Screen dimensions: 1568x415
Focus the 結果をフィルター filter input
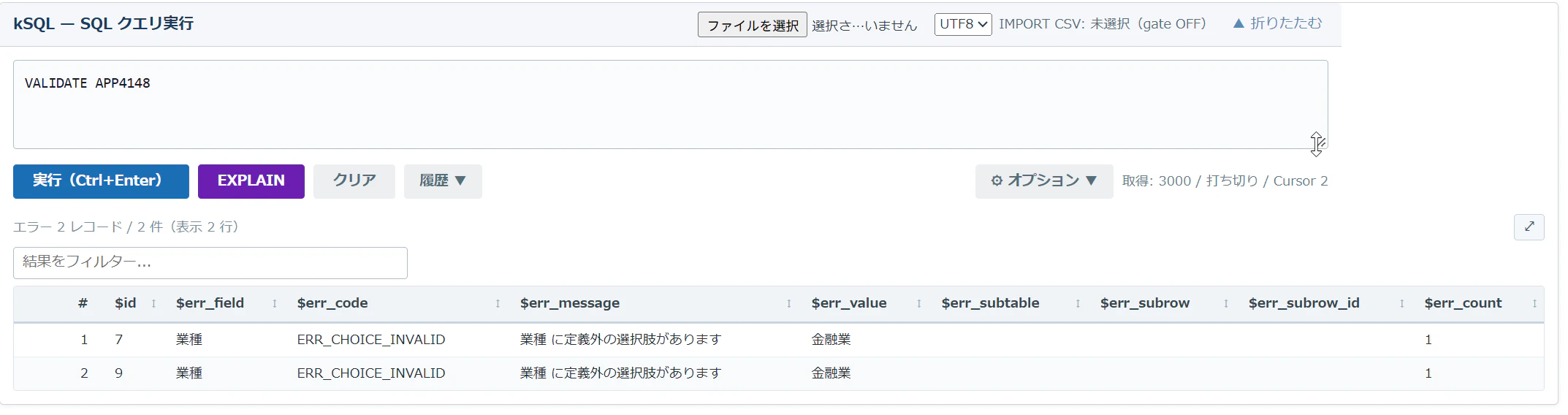[210, 262]
